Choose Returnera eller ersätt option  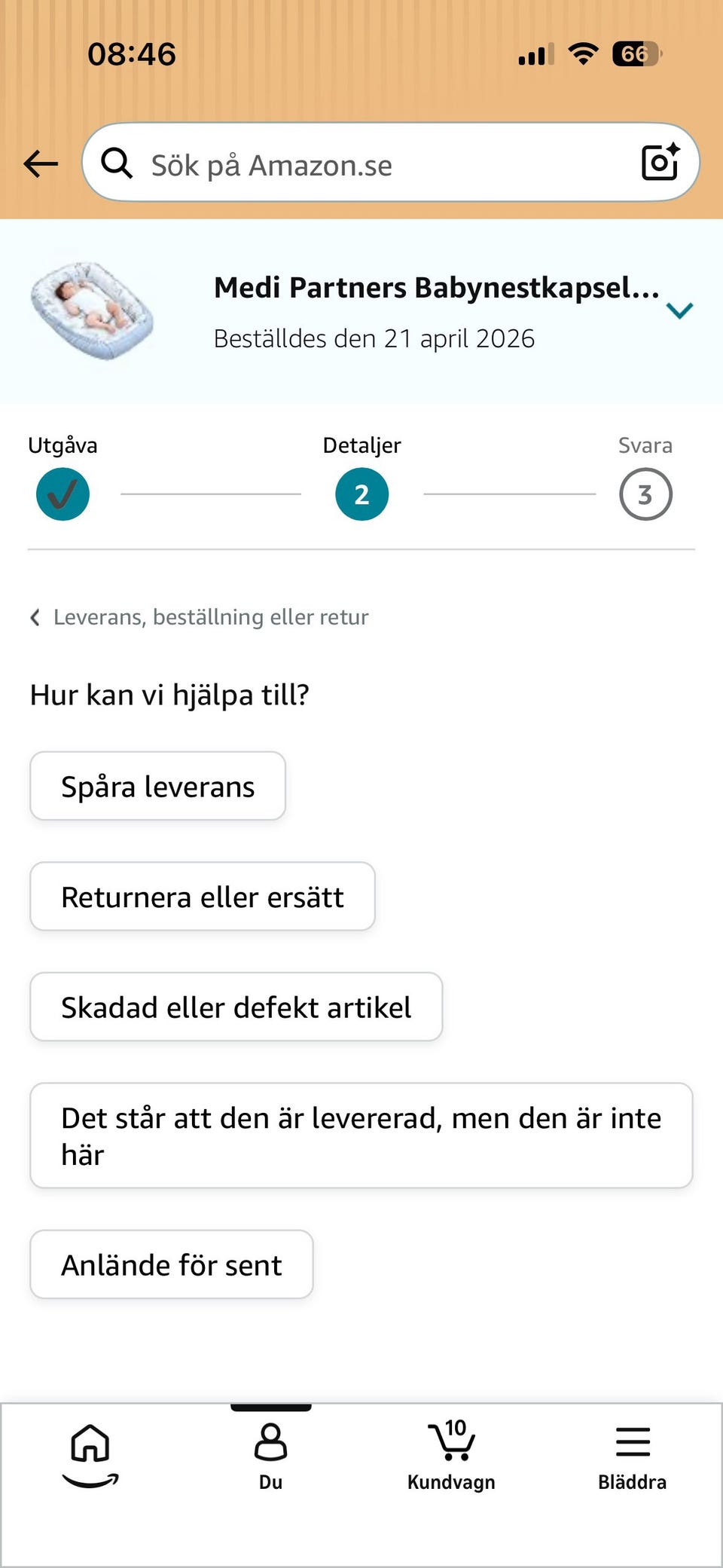(x=203, y=897)
